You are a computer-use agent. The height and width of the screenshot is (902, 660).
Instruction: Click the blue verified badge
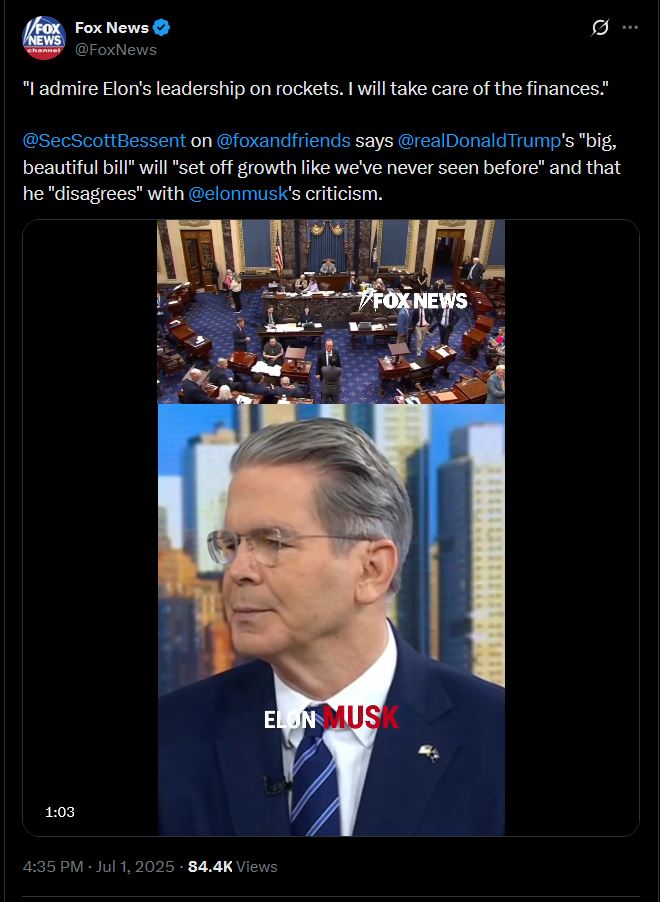tap(162, 28)
